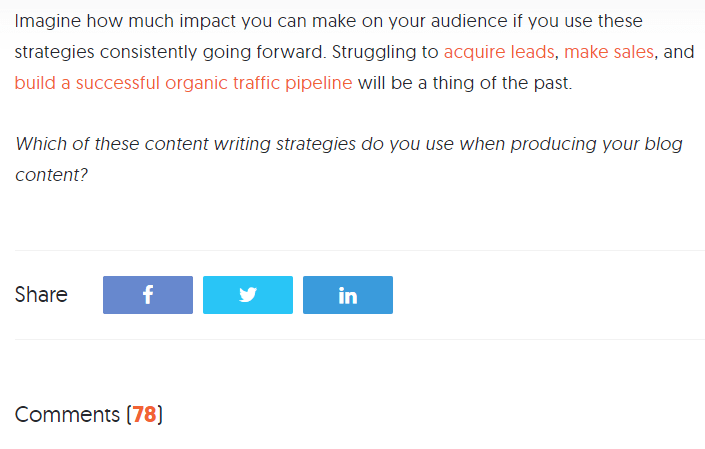Click the divider line above the Share row
This screenshot has width=705, height=449.
[x=360, y=250]
